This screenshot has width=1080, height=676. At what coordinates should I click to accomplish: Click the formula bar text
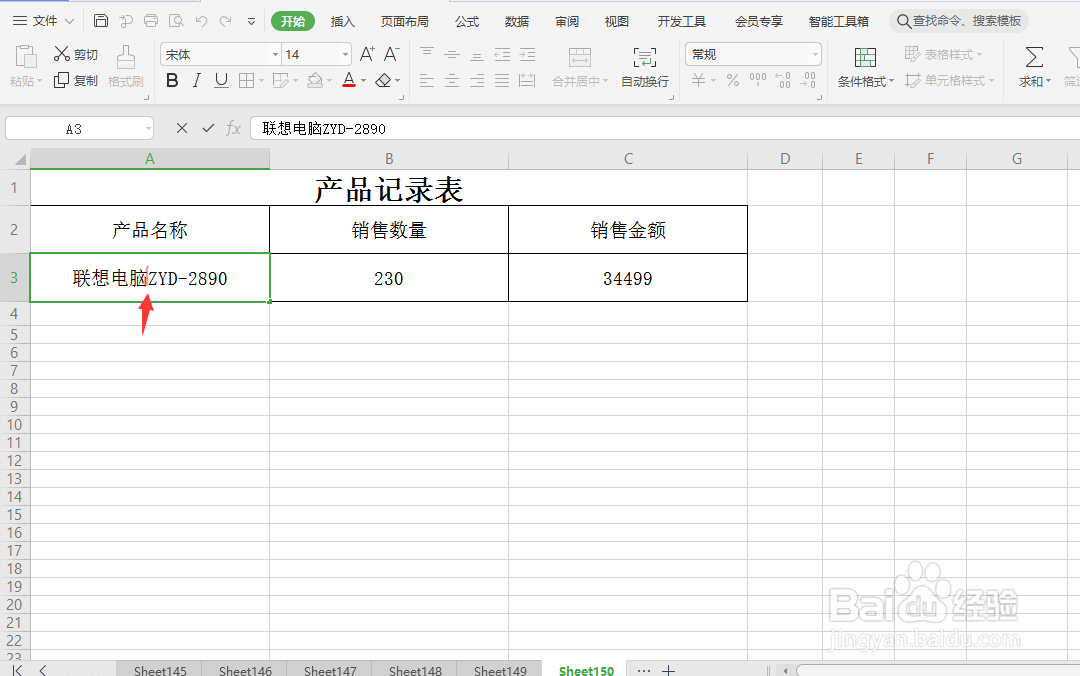324,129
